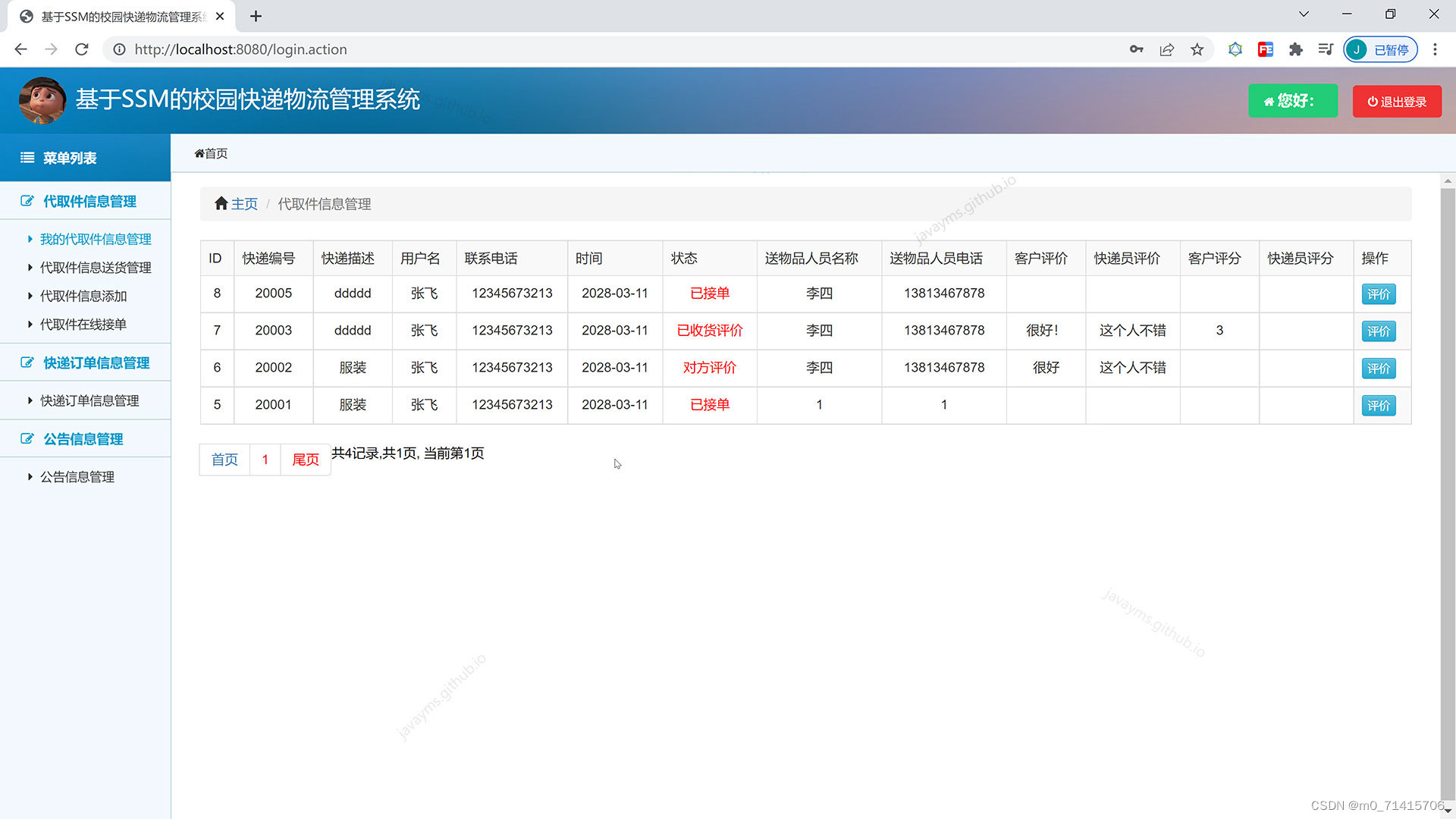The width and height of the screenshot is (1456, 819).
Task: Expand the 快递订单信息管理 submenu entry
Action: coord(89,400)
